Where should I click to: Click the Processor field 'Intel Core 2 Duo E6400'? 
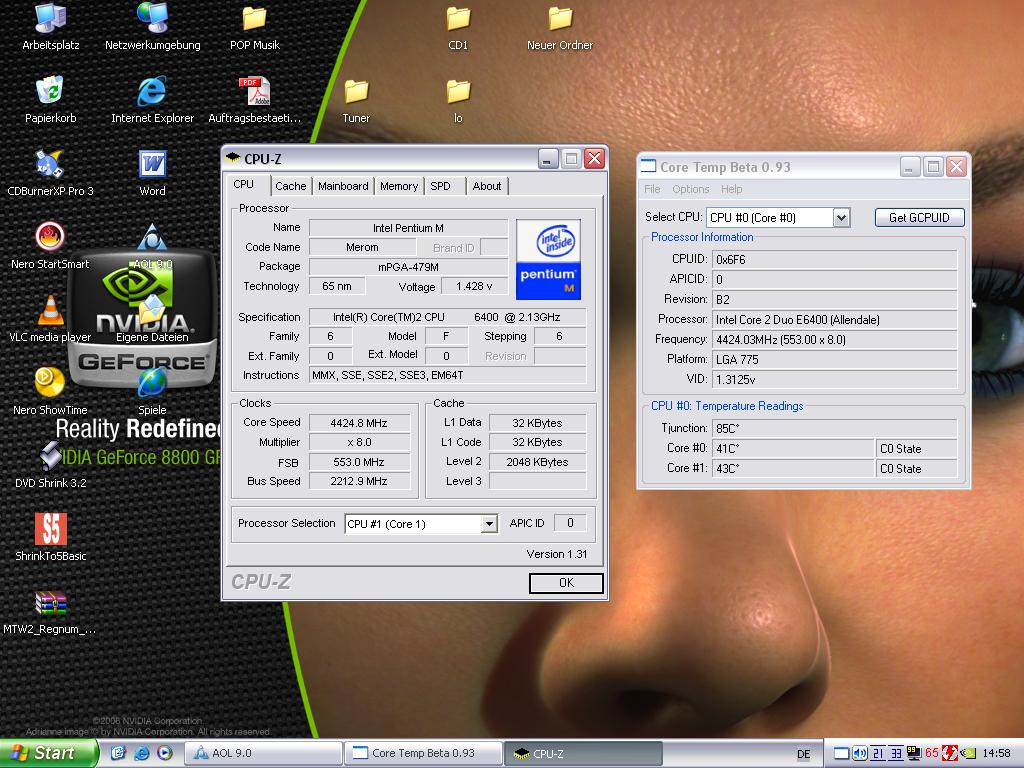coord(834,319)
